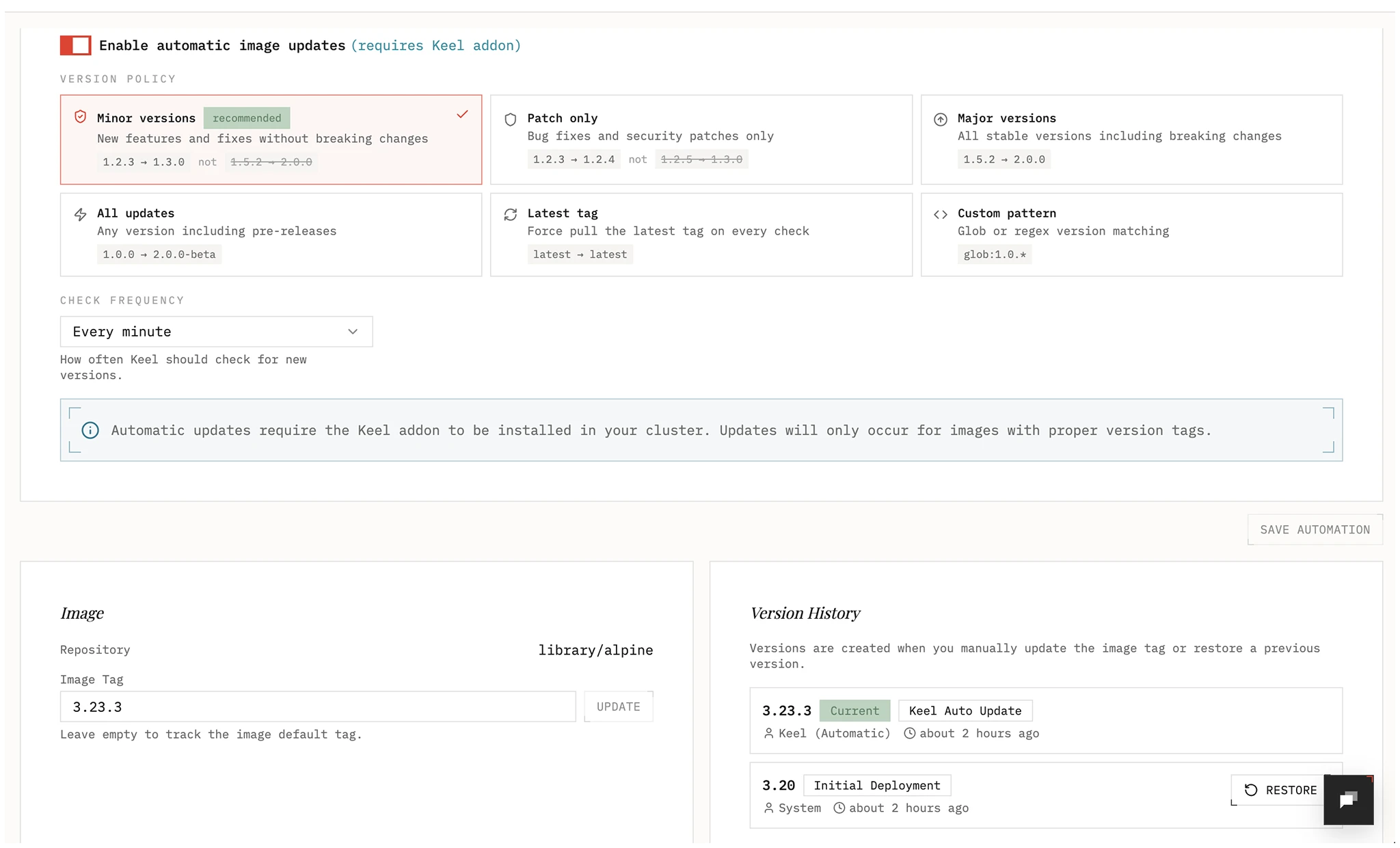Click the chevron on the Every minute selector
This screenshot has width=1400, height=848.
(x=352, y=332)
